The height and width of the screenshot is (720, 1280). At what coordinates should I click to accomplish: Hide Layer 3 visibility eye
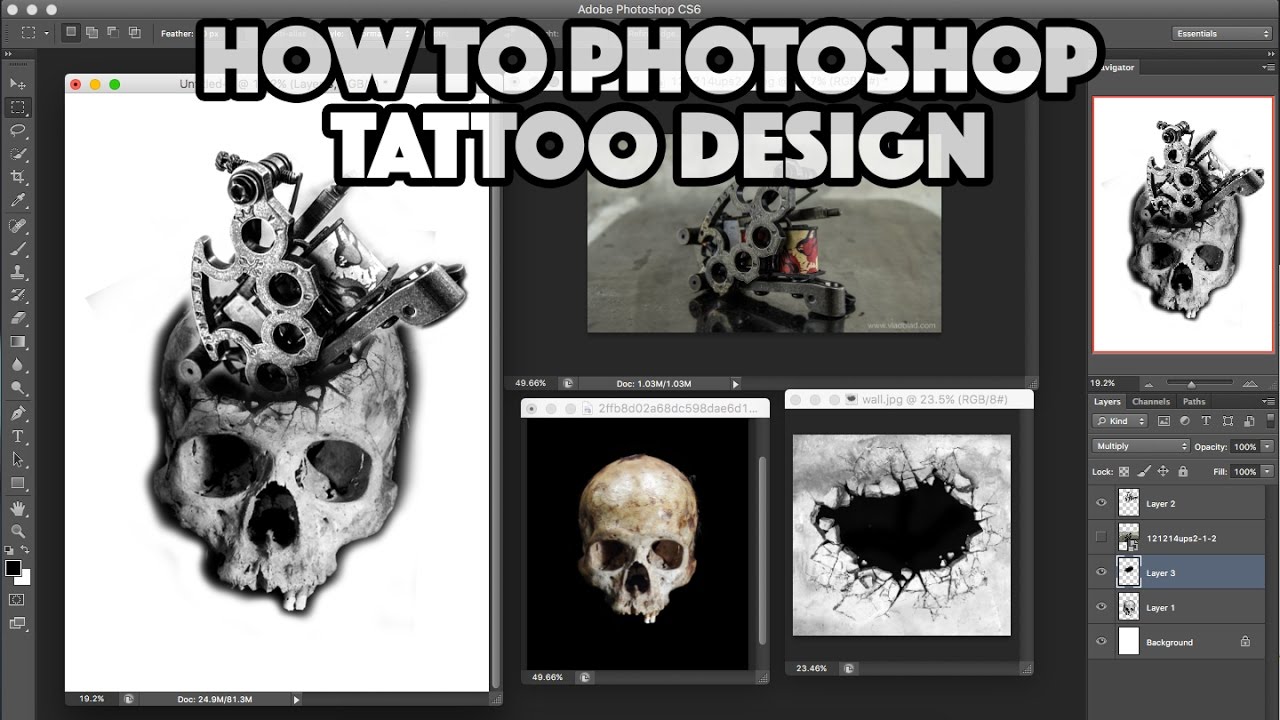[1101, 572]
